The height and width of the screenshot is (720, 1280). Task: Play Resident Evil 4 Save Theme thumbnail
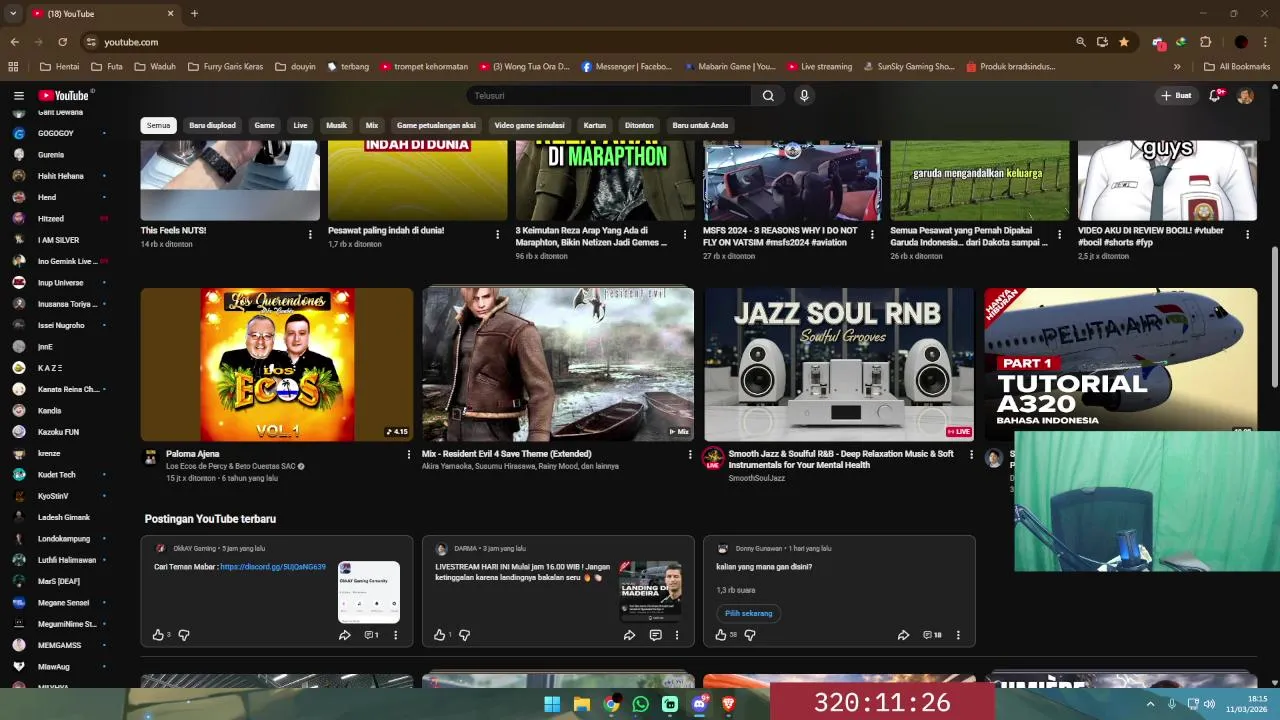pos(558,364)
